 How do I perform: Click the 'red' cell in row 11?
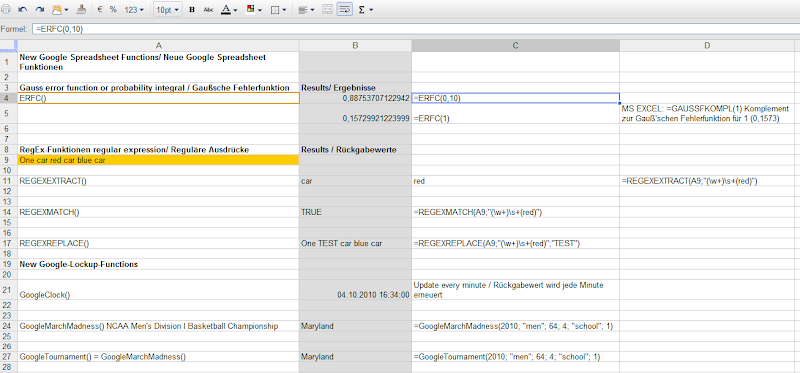515,181
